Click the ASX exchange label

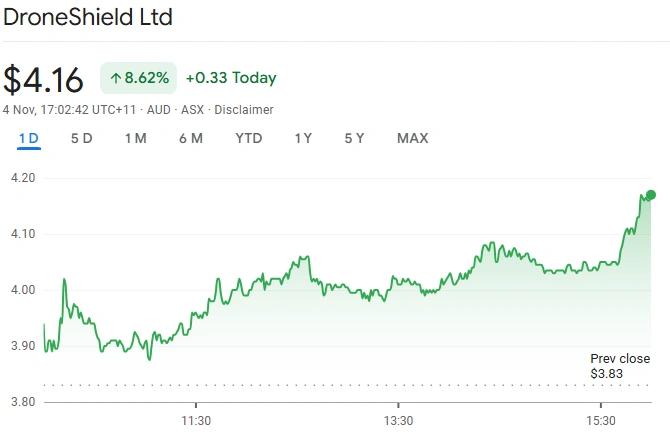[192, 109]
